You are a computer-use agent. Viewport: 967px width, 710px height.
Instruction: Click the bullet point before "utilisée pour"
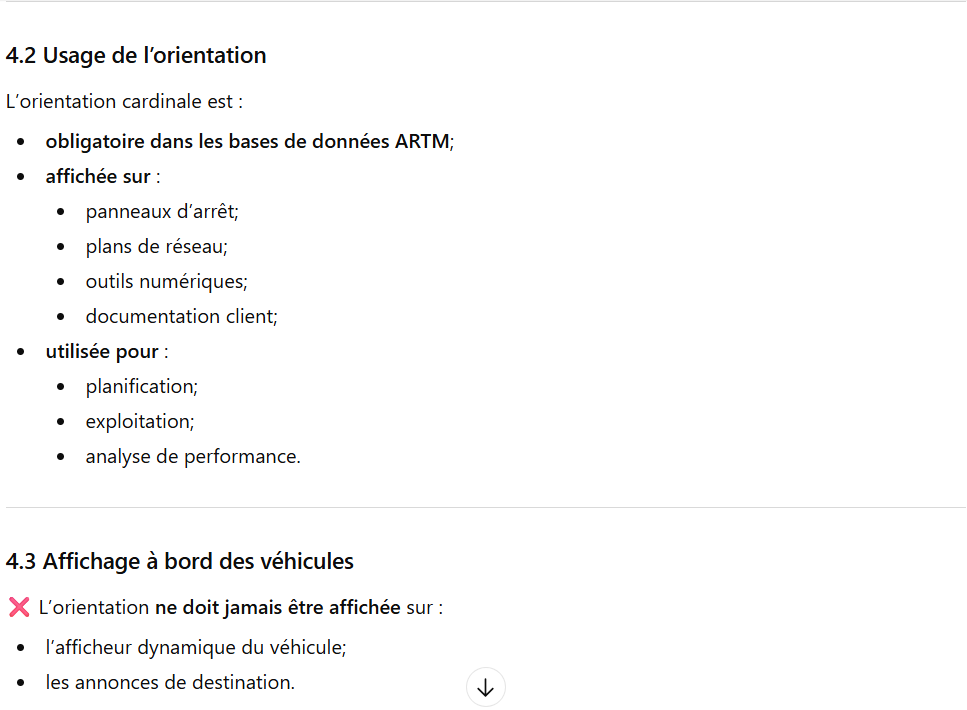tap(22, 352)
